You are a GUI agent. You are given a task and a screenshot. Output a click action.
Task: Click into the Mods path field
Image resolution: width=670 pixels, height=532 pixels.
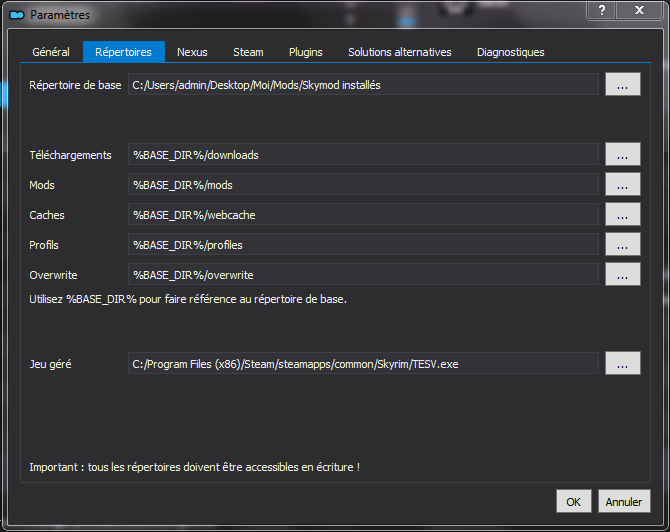[x=363, y=185]
